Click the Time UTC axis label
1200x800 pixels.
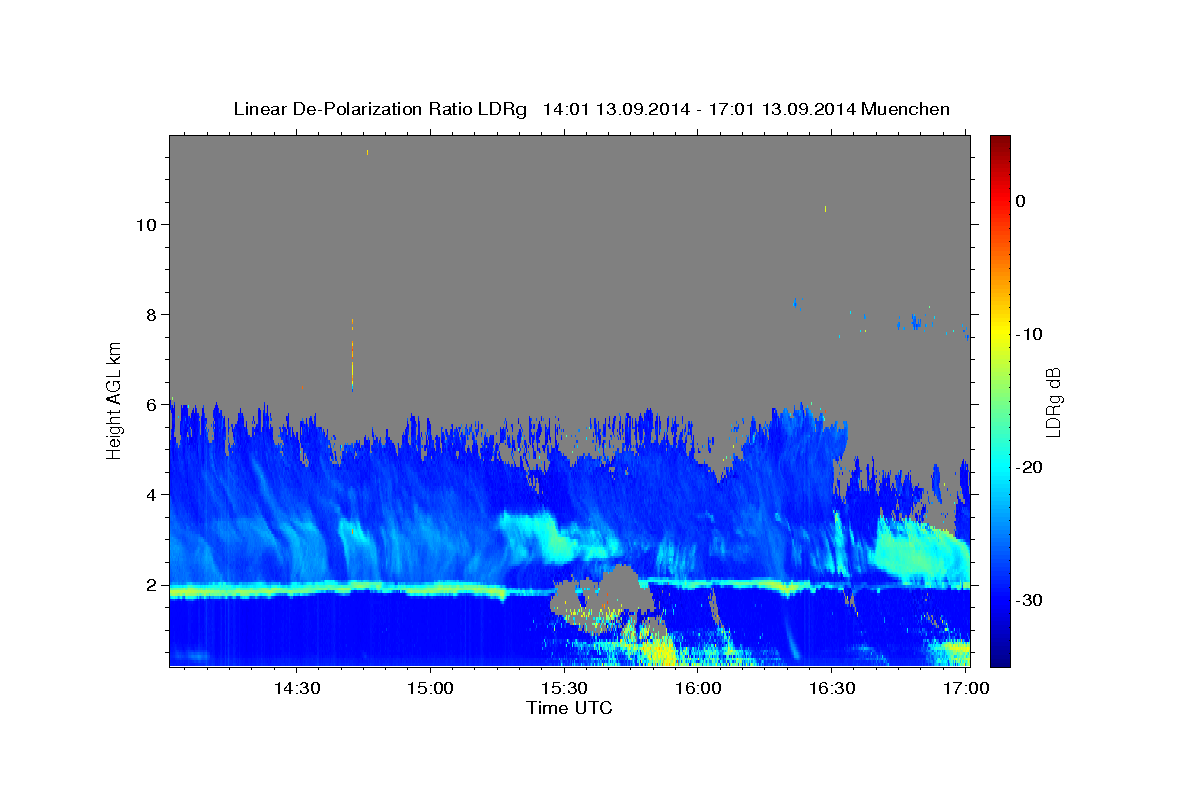[569, 708]
